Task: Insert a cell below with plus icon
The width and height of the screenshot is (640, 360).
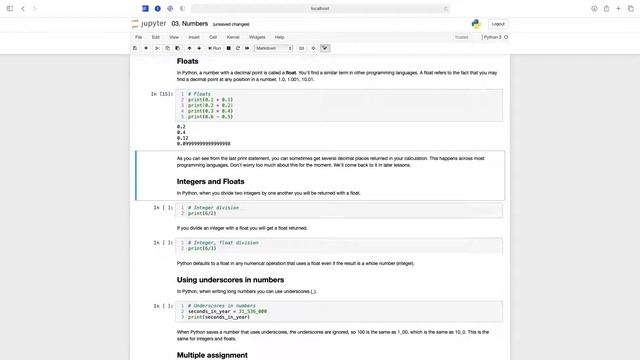Action: pyautogui.click(x=146, y=48)
